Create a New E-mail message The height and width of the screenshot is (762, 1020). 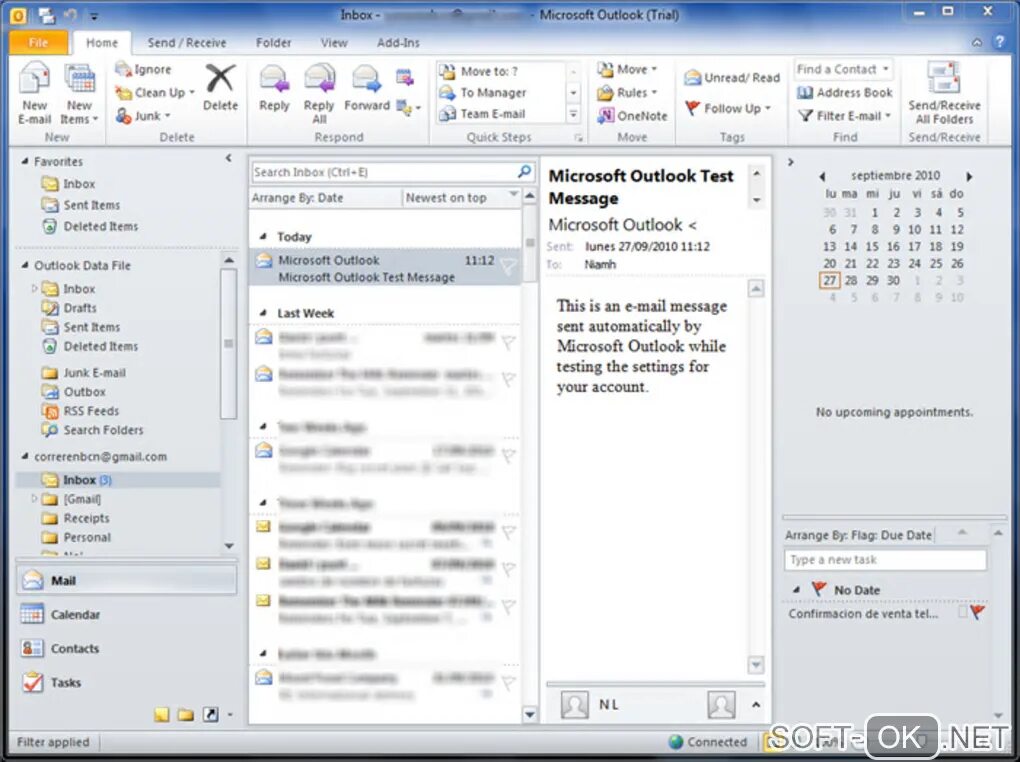pyautogui.click(x=34, y=94)
